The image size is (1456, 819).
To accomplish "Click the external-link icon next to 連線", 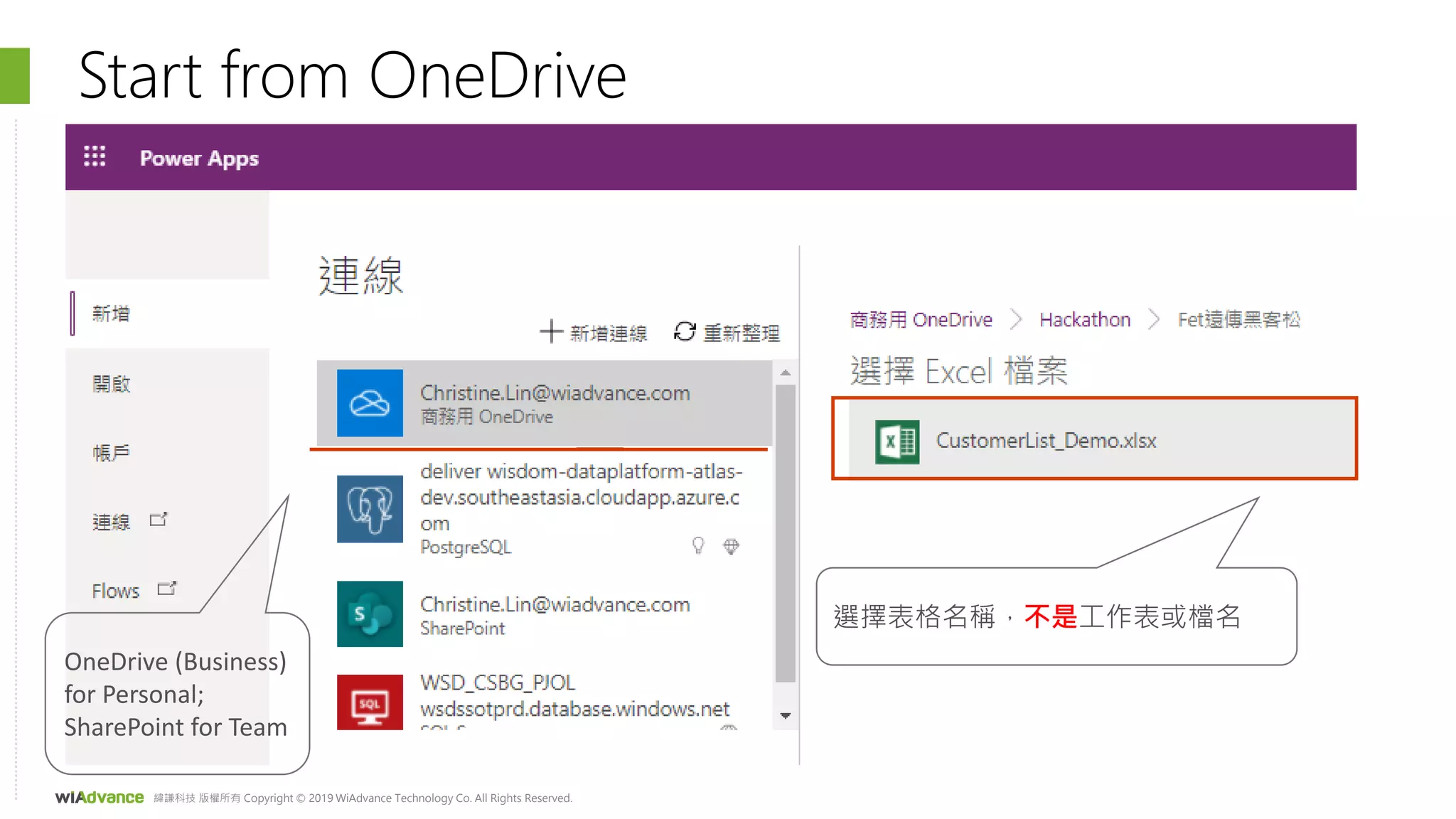I will point(159,520).
